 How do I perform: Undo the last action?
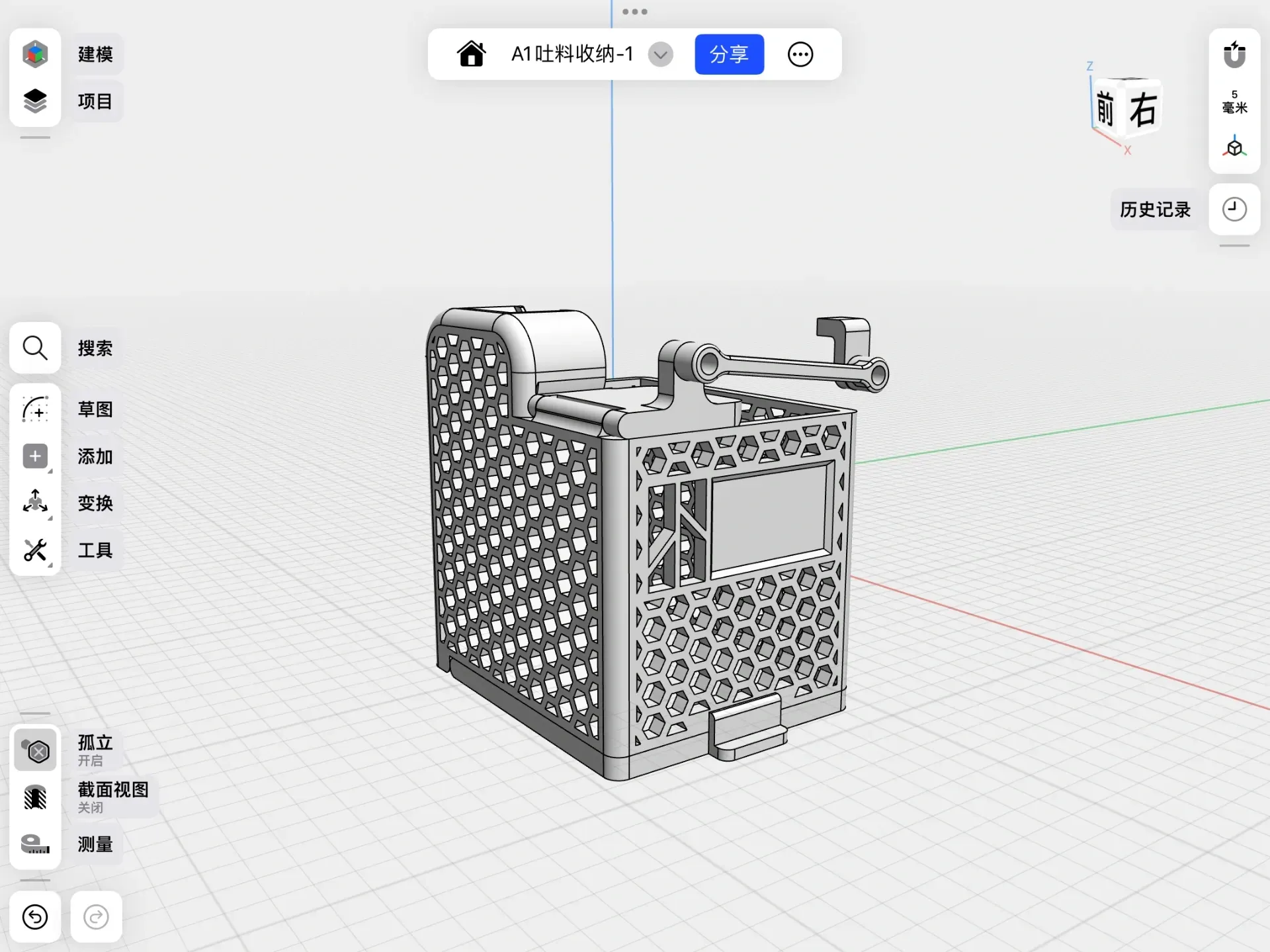click(x=35, y=917)
